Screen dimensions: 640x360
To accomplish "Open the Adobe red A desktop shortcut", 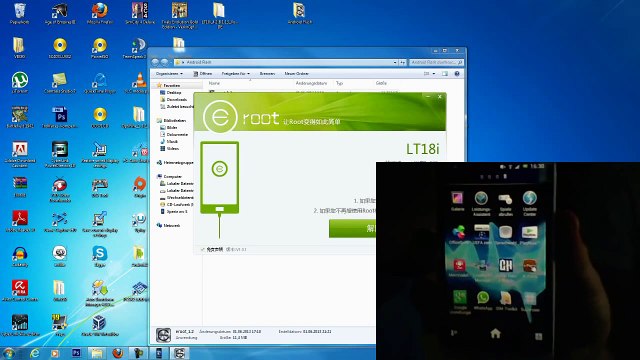I will coord(20,155).
